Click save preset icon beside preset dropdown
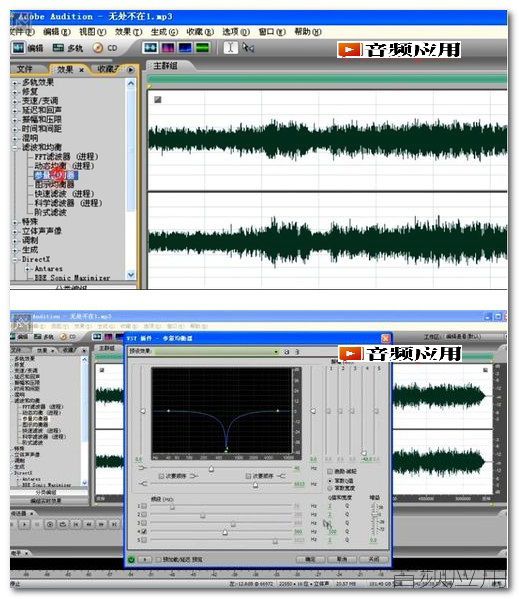The width and height of the screenshot is (519, 599). point(287,352)
